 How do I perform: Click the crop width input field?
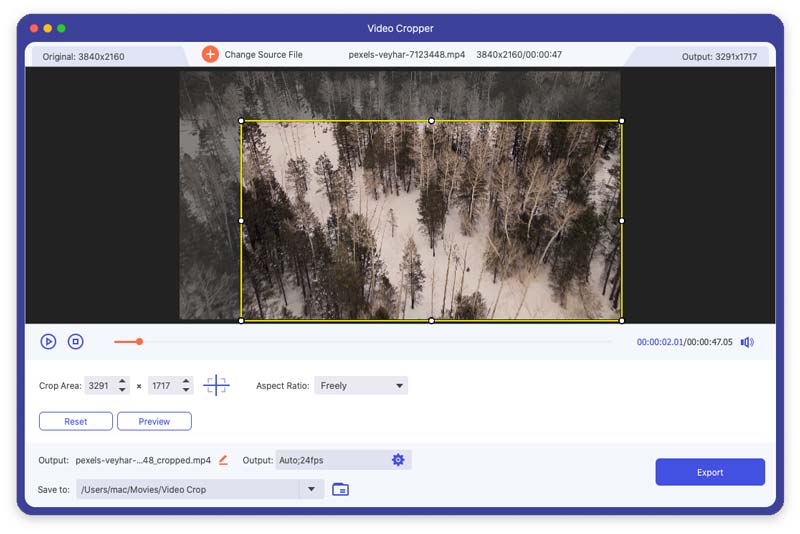(x=98, y=385)
